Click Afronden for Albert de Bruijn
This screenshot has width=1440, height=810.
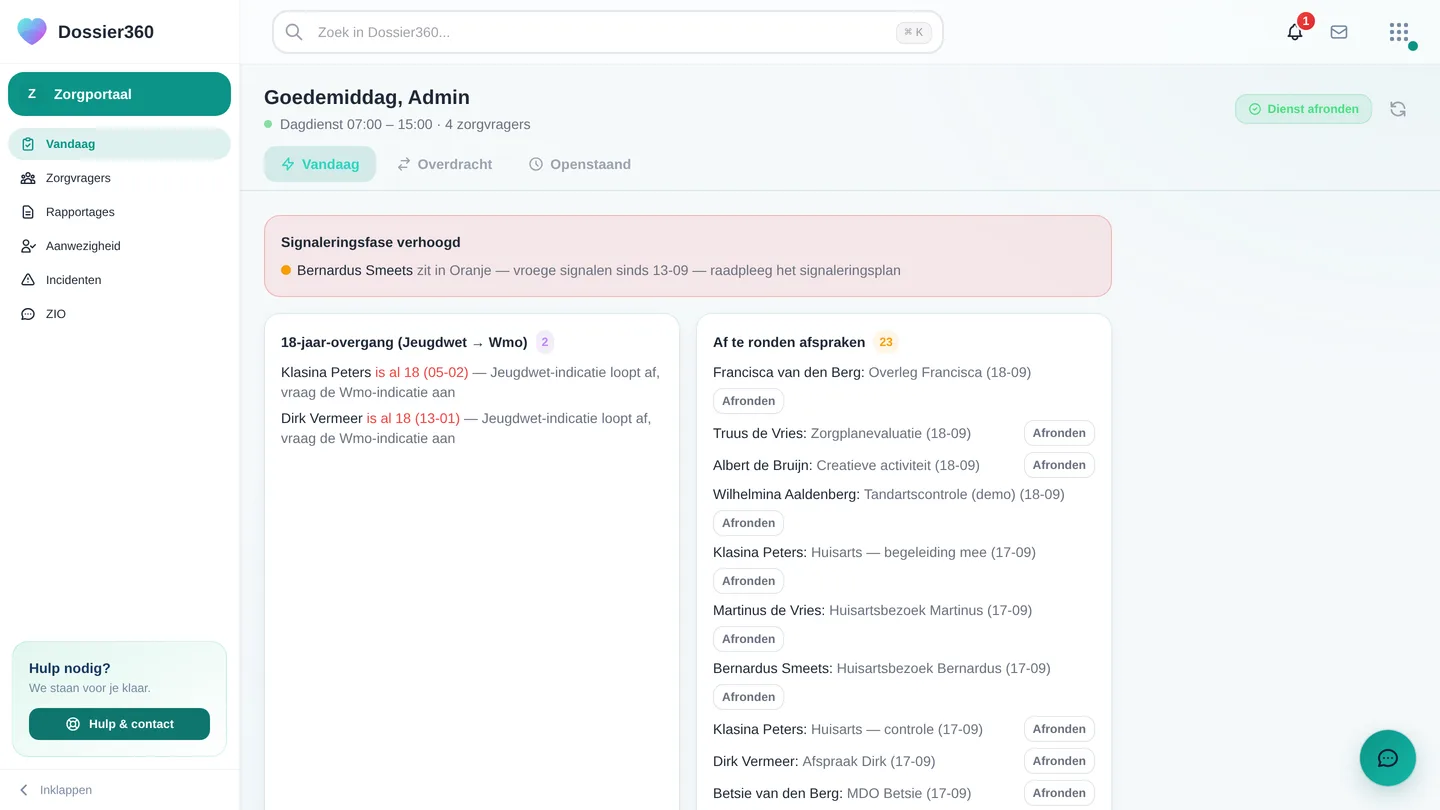tap(1059, 465)
